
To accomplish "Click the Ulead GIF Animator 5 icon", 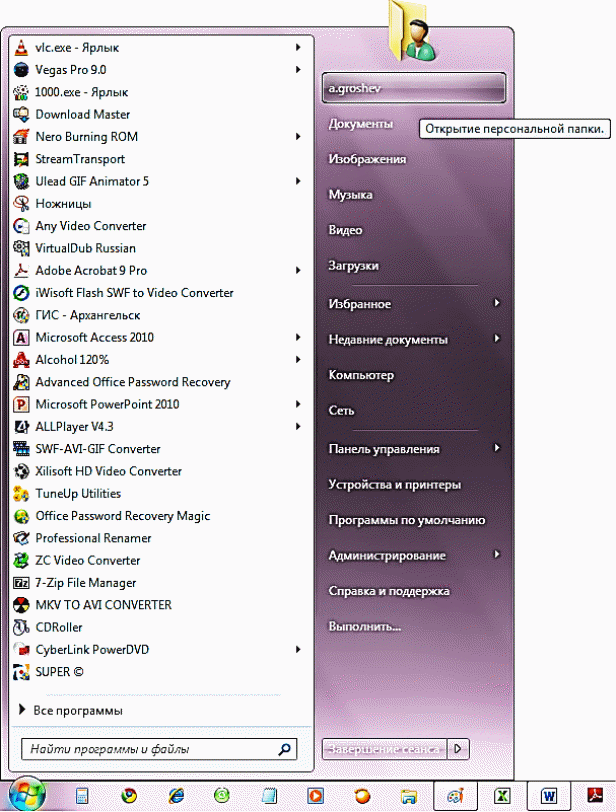I will tap(21, 181).
